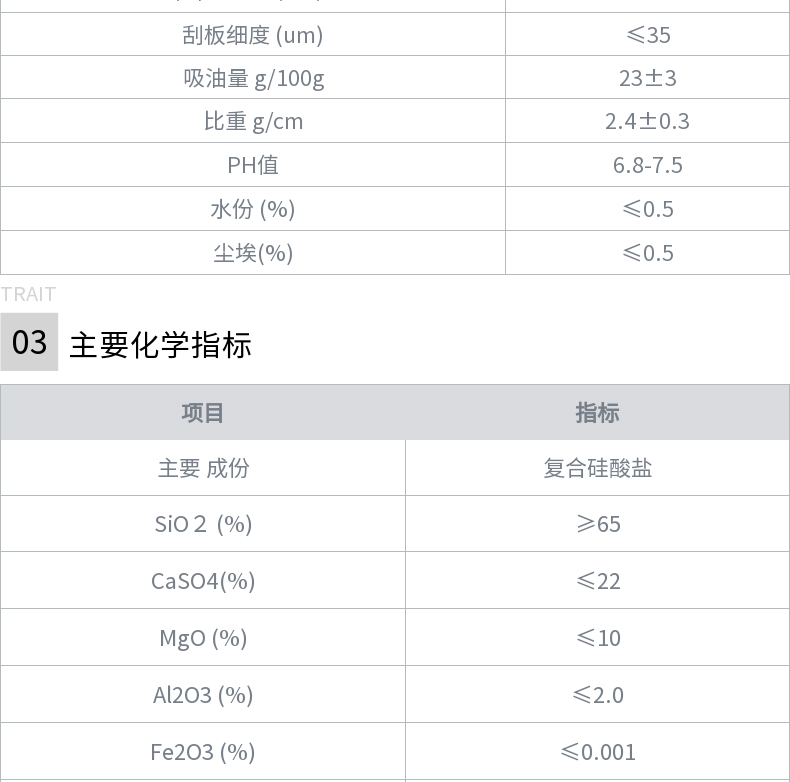Screen dimensions: 790x782
Task: Select the 吸油量 g/100g row label
Action: 253,79
